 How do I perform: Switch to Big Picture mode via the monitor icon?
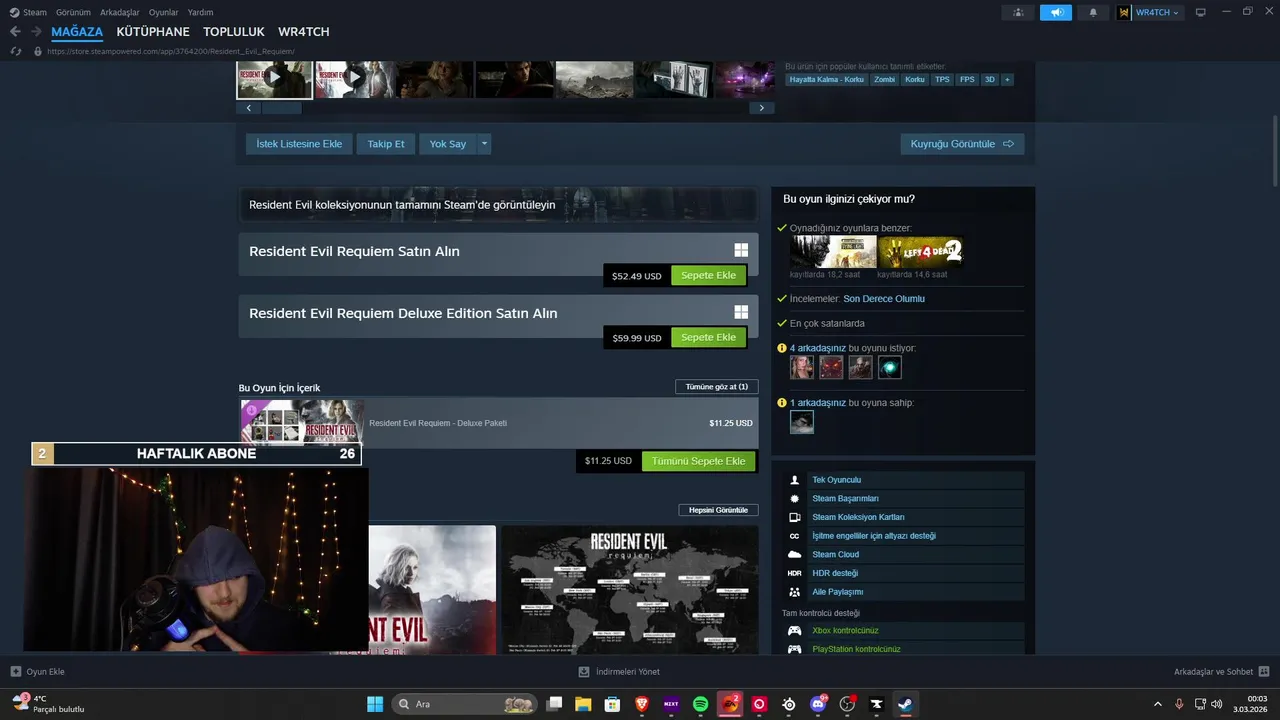coord(1201,12)
